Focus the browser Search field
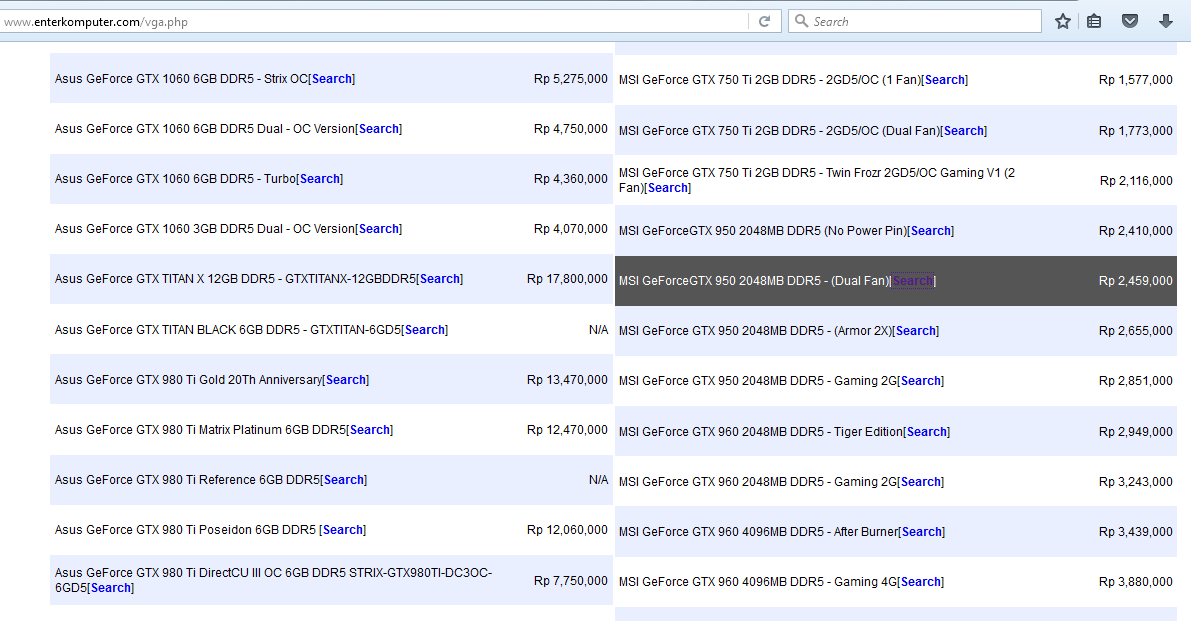1191x621 pixels. point(915,21)
